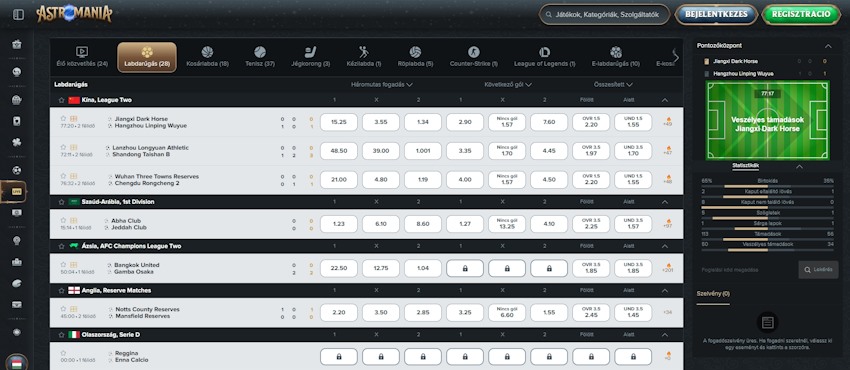Select 1.23 odds for Abha Club
Viewport: 850px width, 370px height.
click(x=339, y=224)
